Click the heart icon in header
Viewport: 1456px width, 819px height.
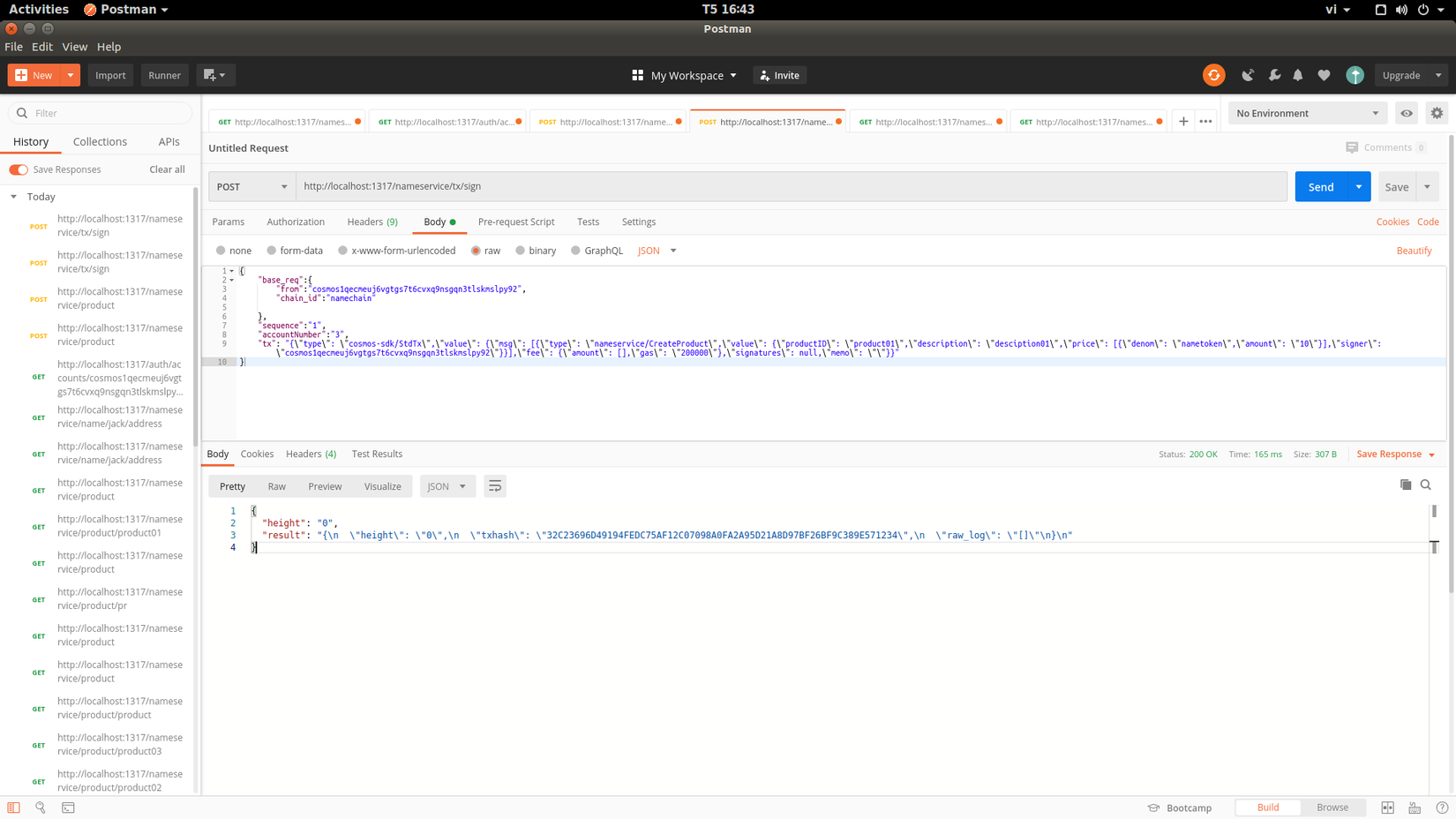1324,76
